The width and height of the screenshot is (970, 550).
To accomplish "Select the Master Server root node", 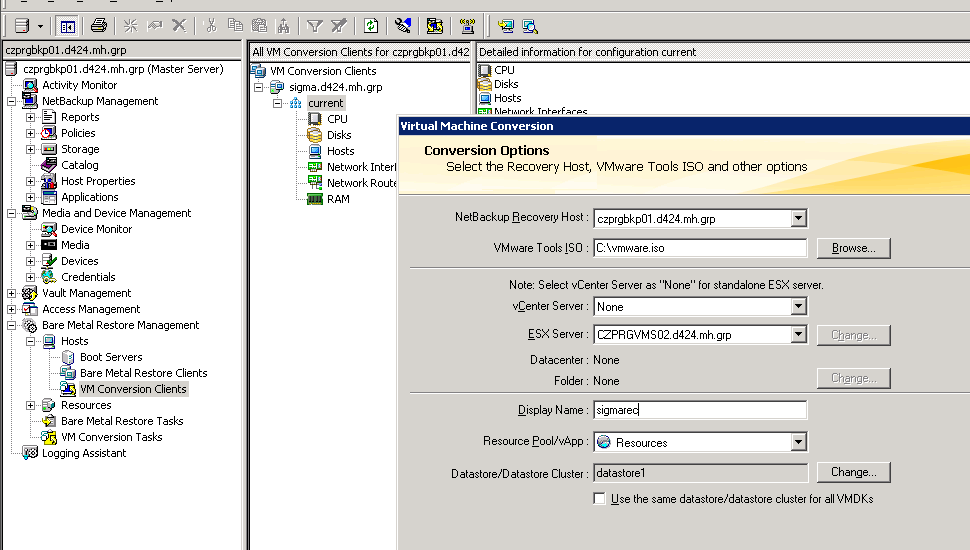I will click(123, 69).
